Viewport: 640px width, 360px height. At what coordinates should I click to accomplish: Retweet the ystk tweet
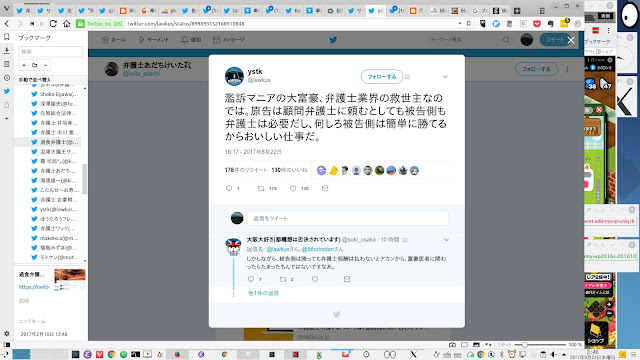coord(261,188)
